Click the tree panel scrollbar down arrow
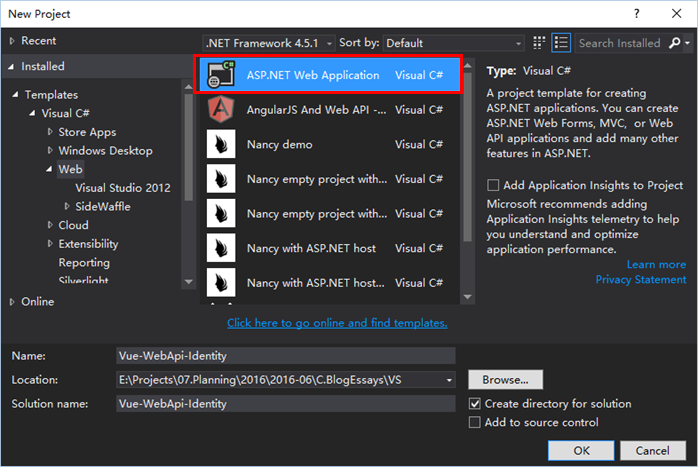Screen dimensions: 698x467 pyautogui.click(x=189, y=281)
